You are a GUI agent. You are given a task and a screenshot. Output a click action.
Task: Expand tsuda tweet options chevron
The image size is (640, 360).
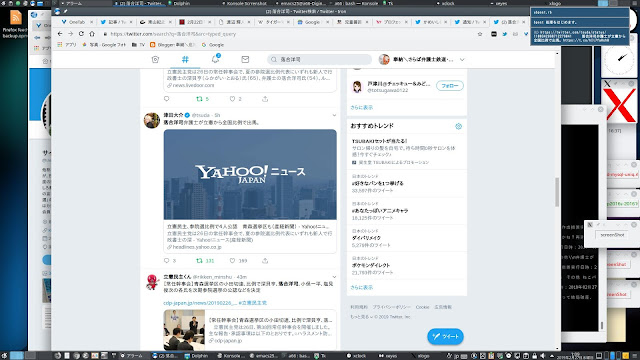334,115
